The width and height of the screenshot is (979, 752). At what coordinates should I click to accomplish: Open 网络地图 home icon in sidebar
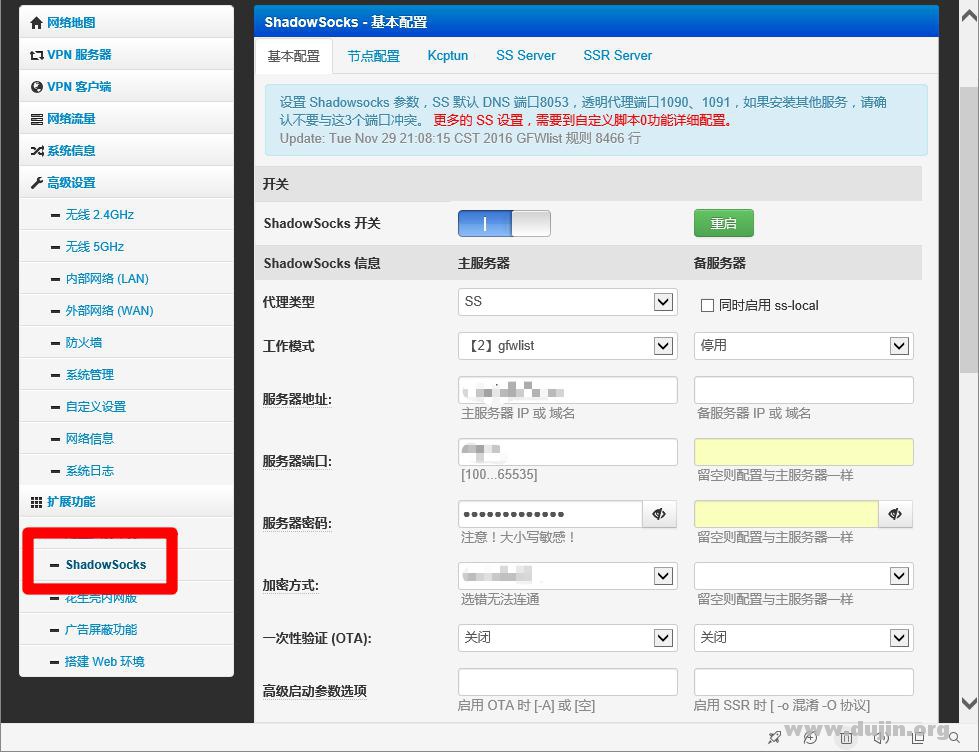(x=36, y=23)
